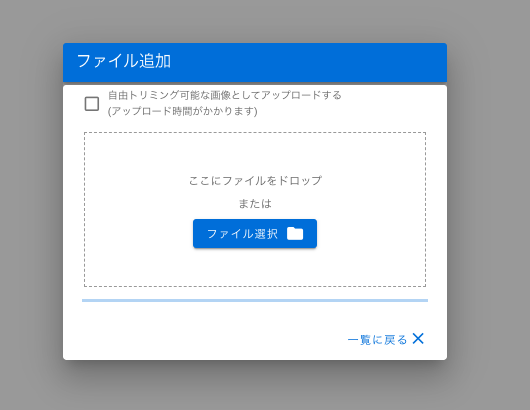Click the ファイル追加 dialog title
Image resolution: width=530 pixels, height=410 pixels.
pyautogui.click(x=124, y=61)
